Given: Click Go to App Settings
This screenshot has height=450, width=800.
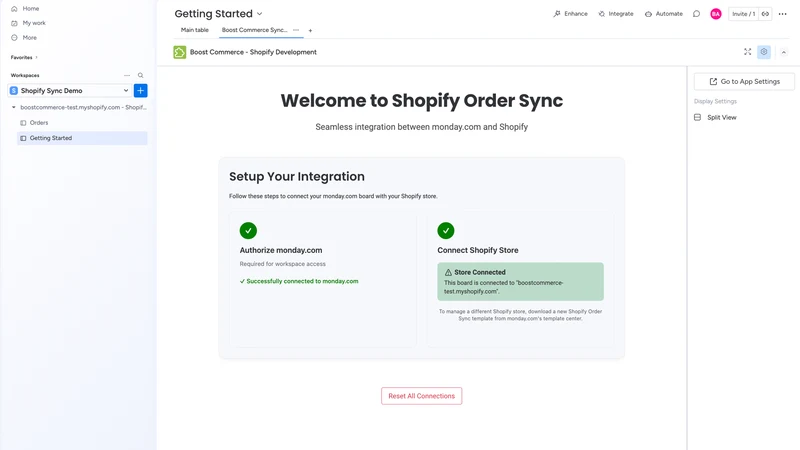Looking at the screenshot, I should (744, 82).
